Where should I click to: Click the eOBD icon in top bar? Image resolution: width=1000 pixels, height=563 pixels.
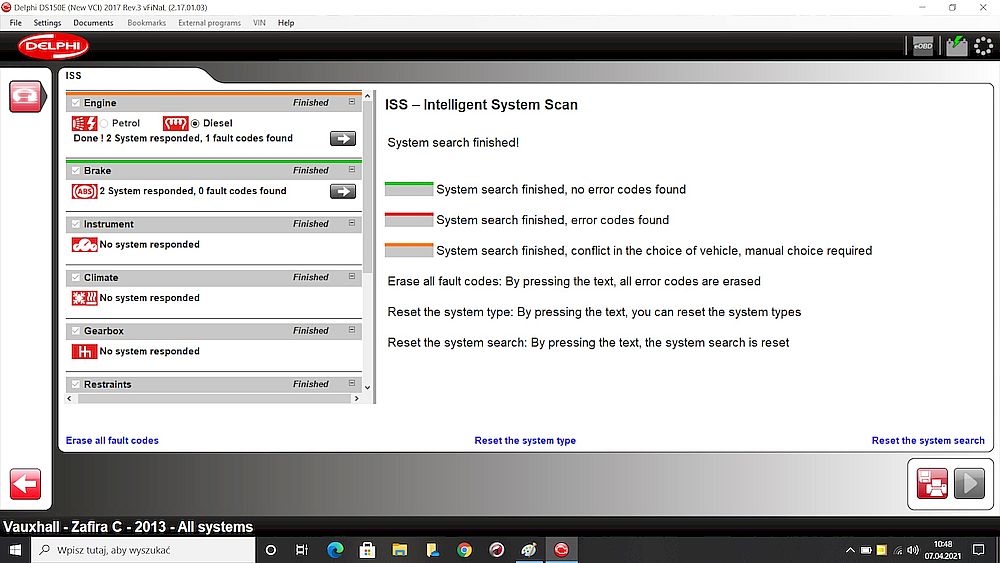coord(921,46)
